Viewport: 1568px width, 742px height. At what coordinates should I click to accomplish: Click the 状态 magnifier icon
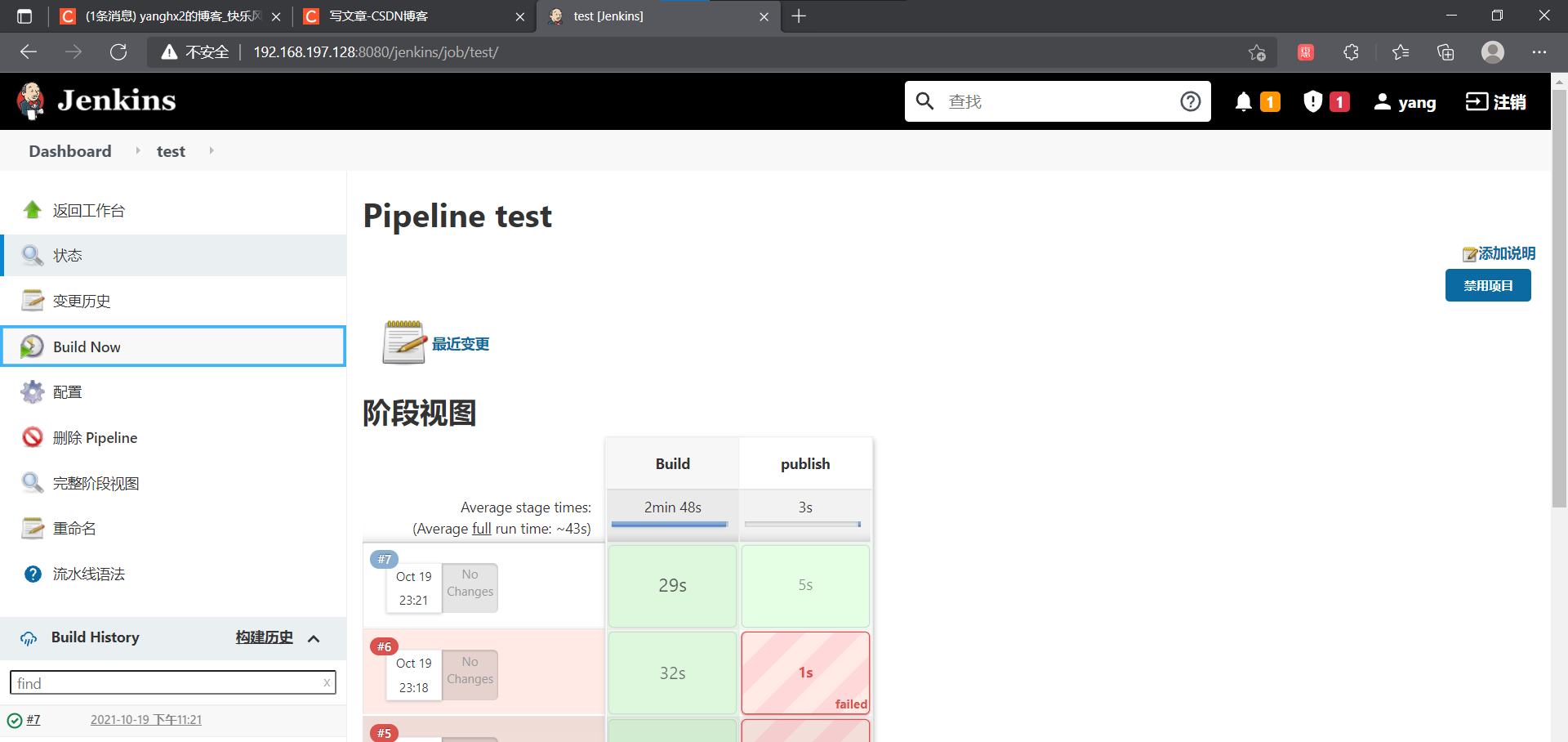[x=32, y=255]
